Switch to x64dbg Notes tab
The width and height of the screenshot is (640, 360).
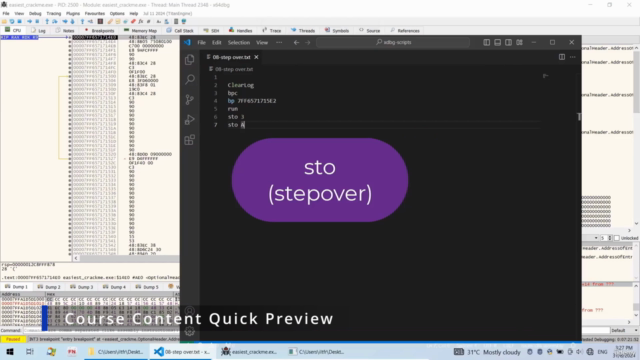tap(65, 31)
